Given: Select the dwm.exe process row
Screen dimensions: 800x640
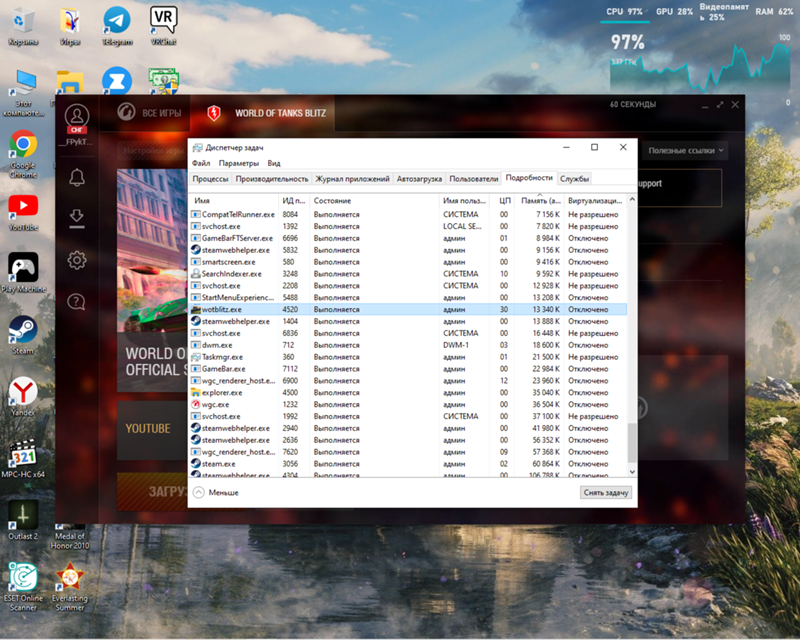Looking at the screenshot, I should point(408,345).
